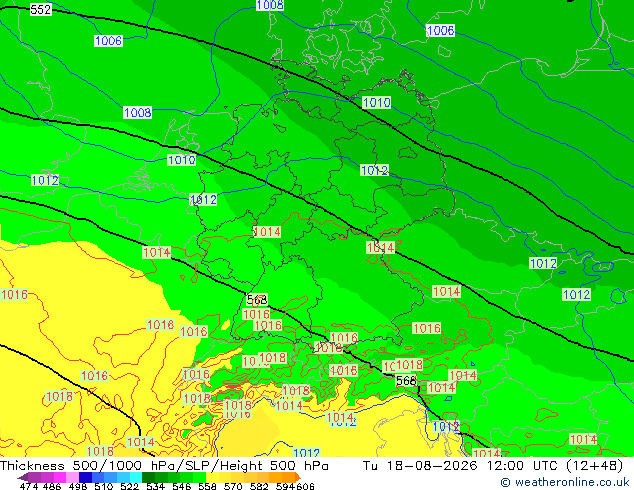Click the weatheronline.co.uk copyright link

tap(565, 482)
